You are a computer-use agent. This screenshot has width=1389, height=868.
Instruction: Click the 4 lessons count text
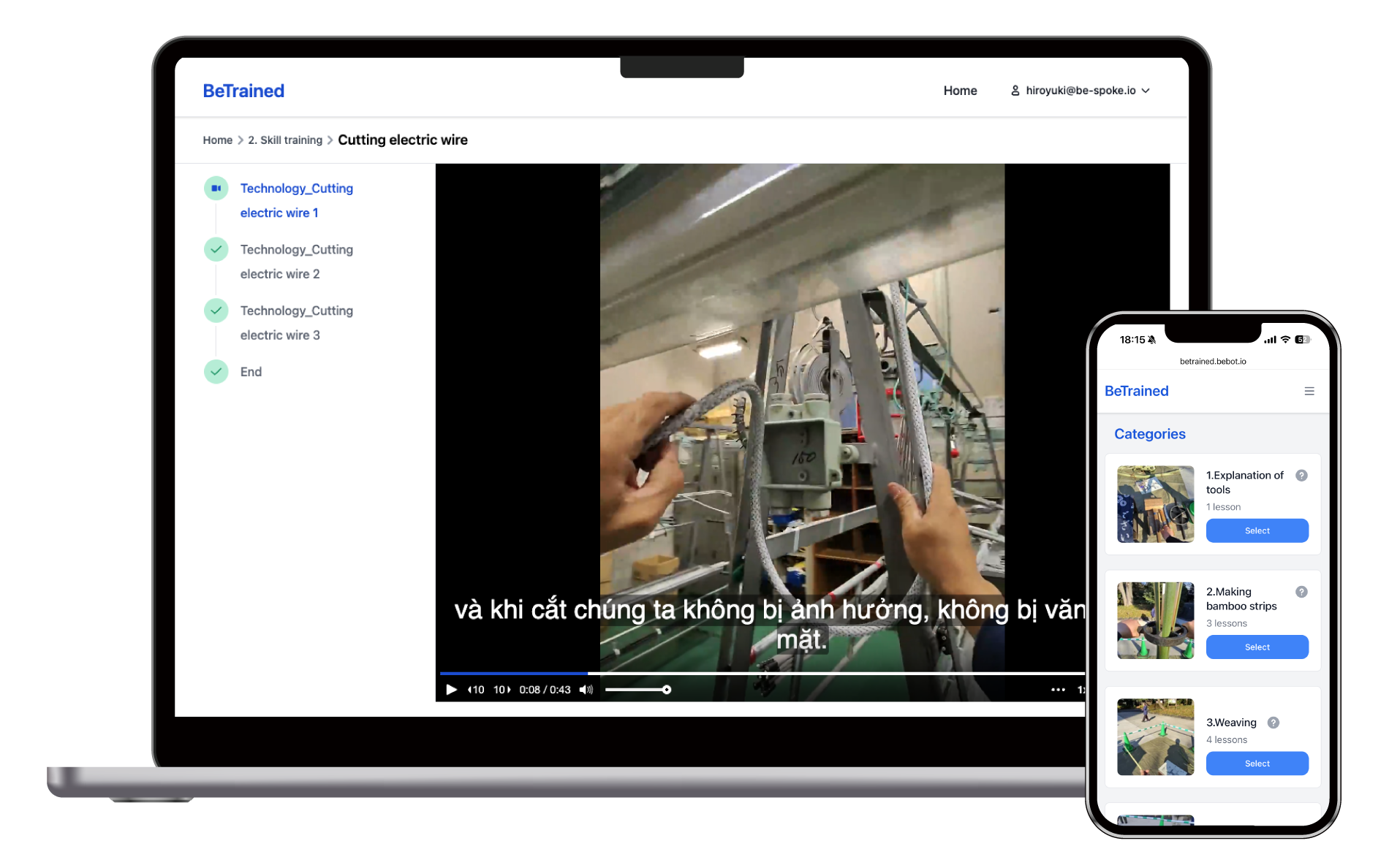1227,739
